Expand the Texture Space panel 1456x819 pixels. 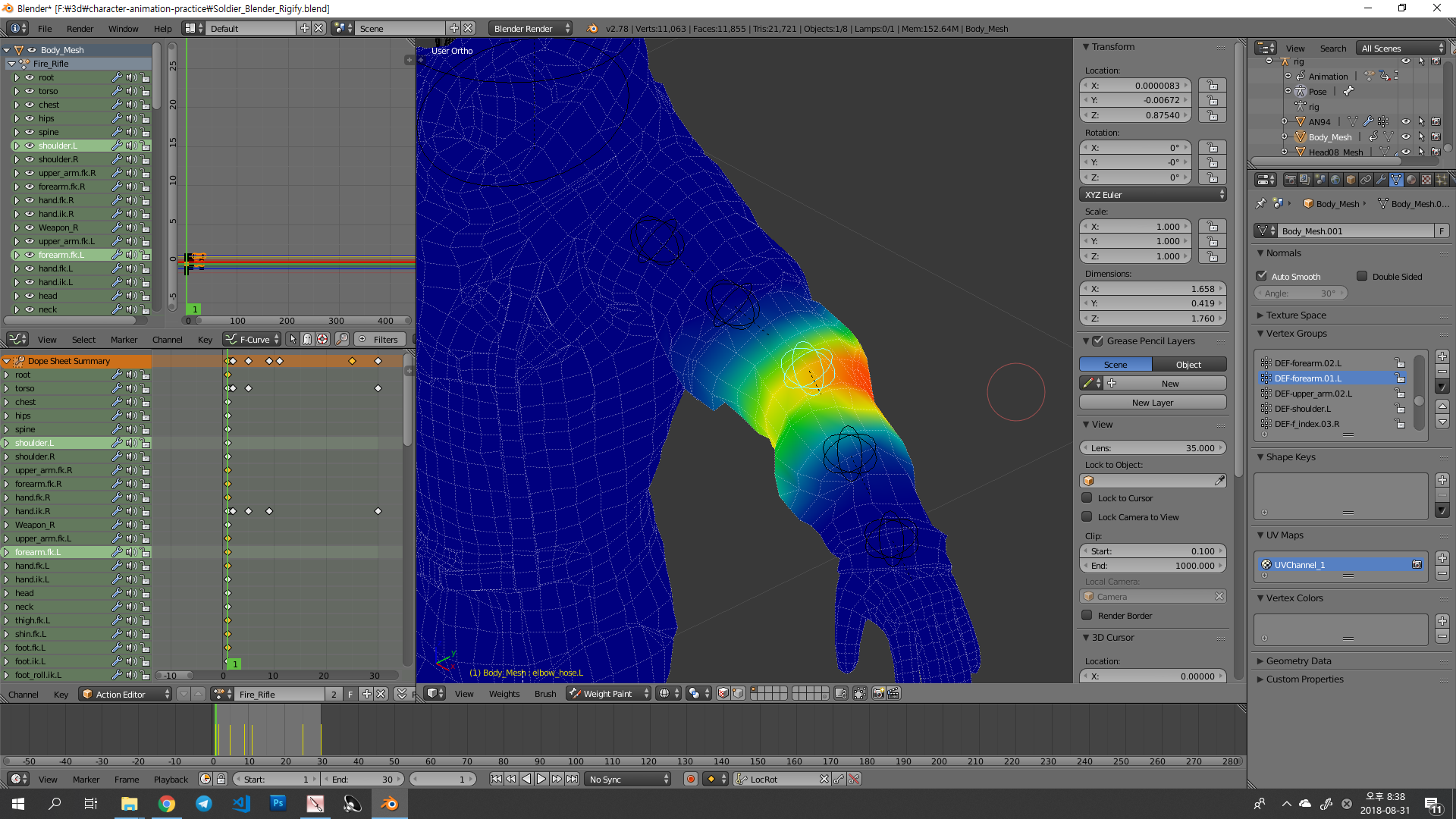1296,315
